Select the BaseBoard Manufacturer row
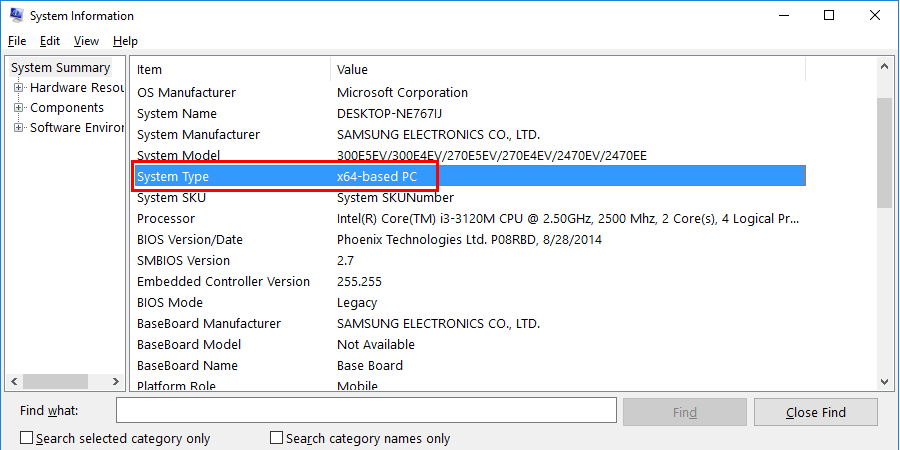 pos(468,323)
